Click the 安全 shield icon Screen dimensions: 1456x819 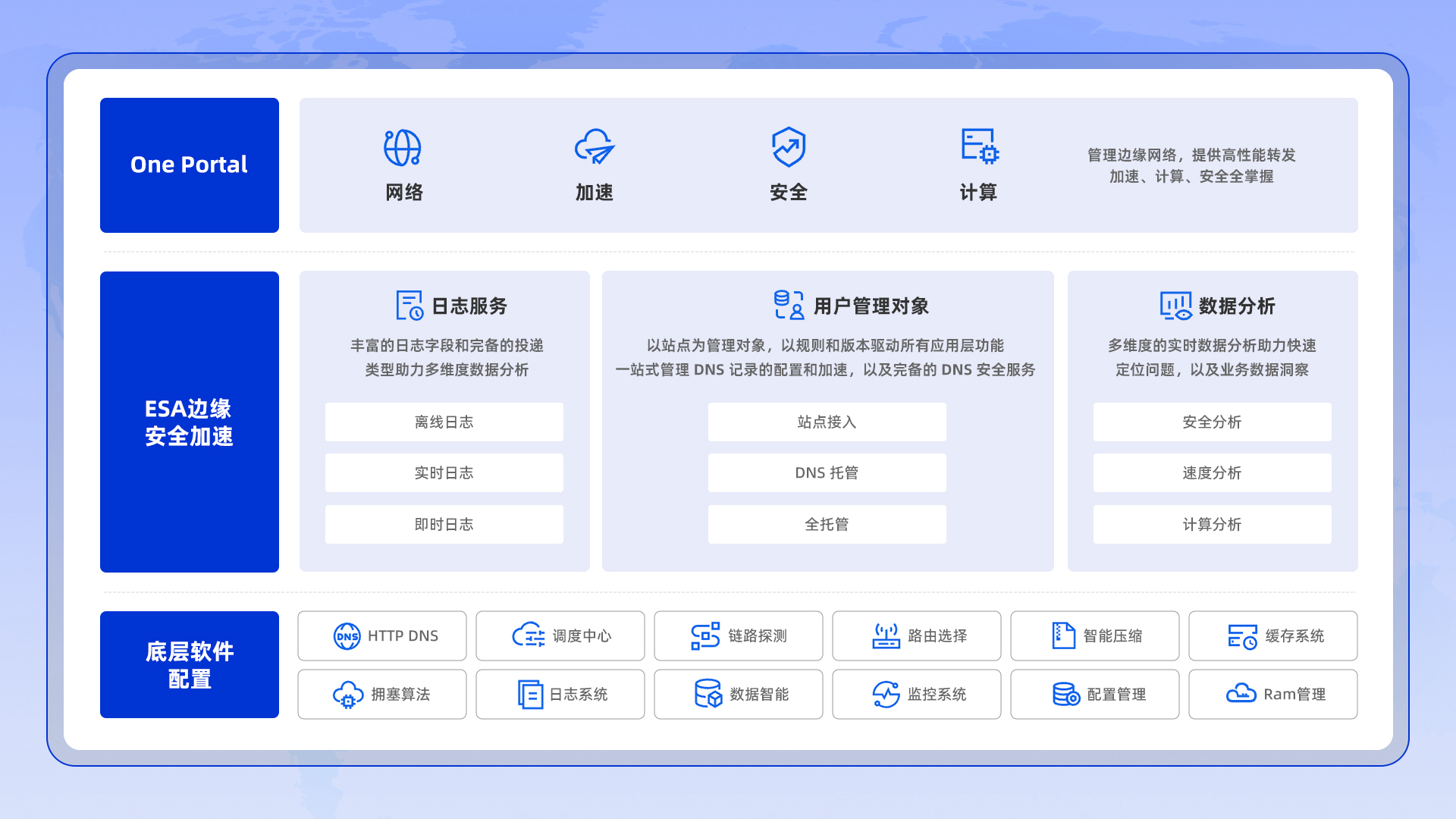tap(787, 148)
